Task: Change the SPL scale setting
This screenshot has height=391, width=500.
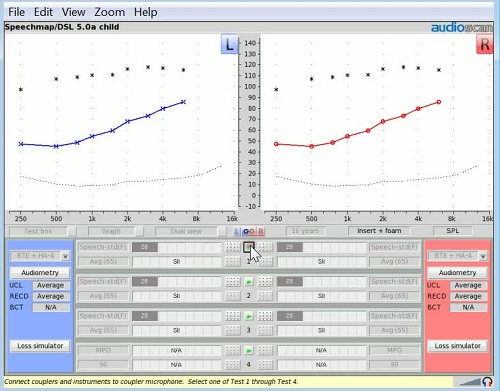Action: [453, 231]
